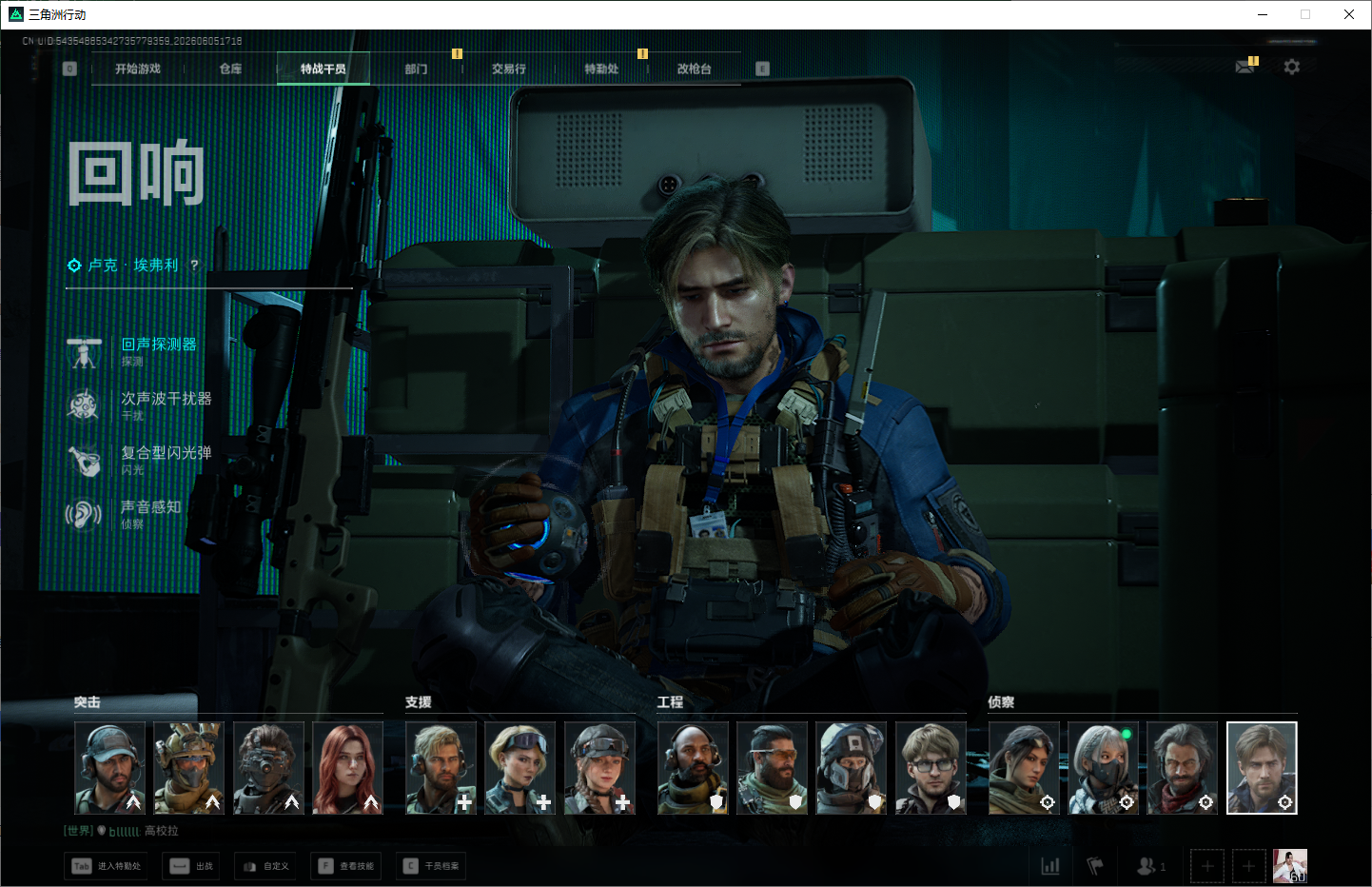
Task: Click the 干员档案 button
Action: coord(432,866)
